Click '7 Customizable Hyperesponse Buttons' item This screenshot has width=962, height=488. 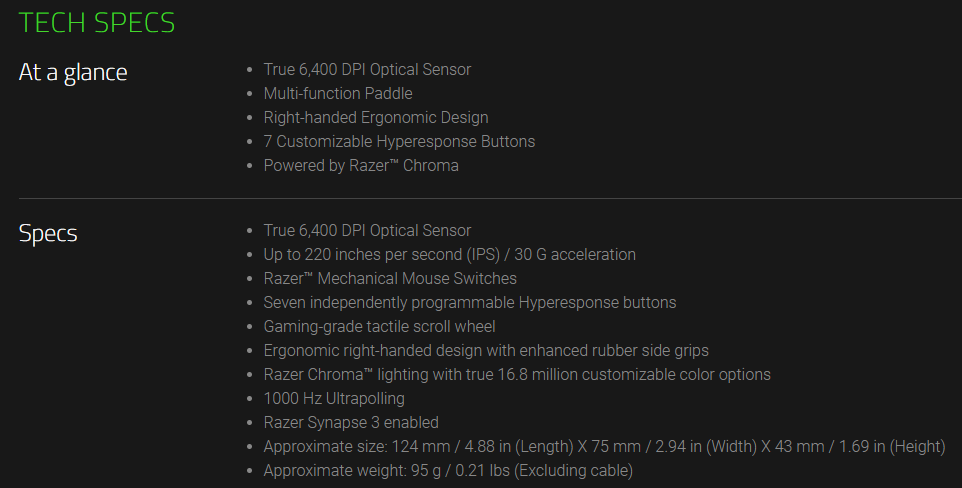(x=399, y=141)
